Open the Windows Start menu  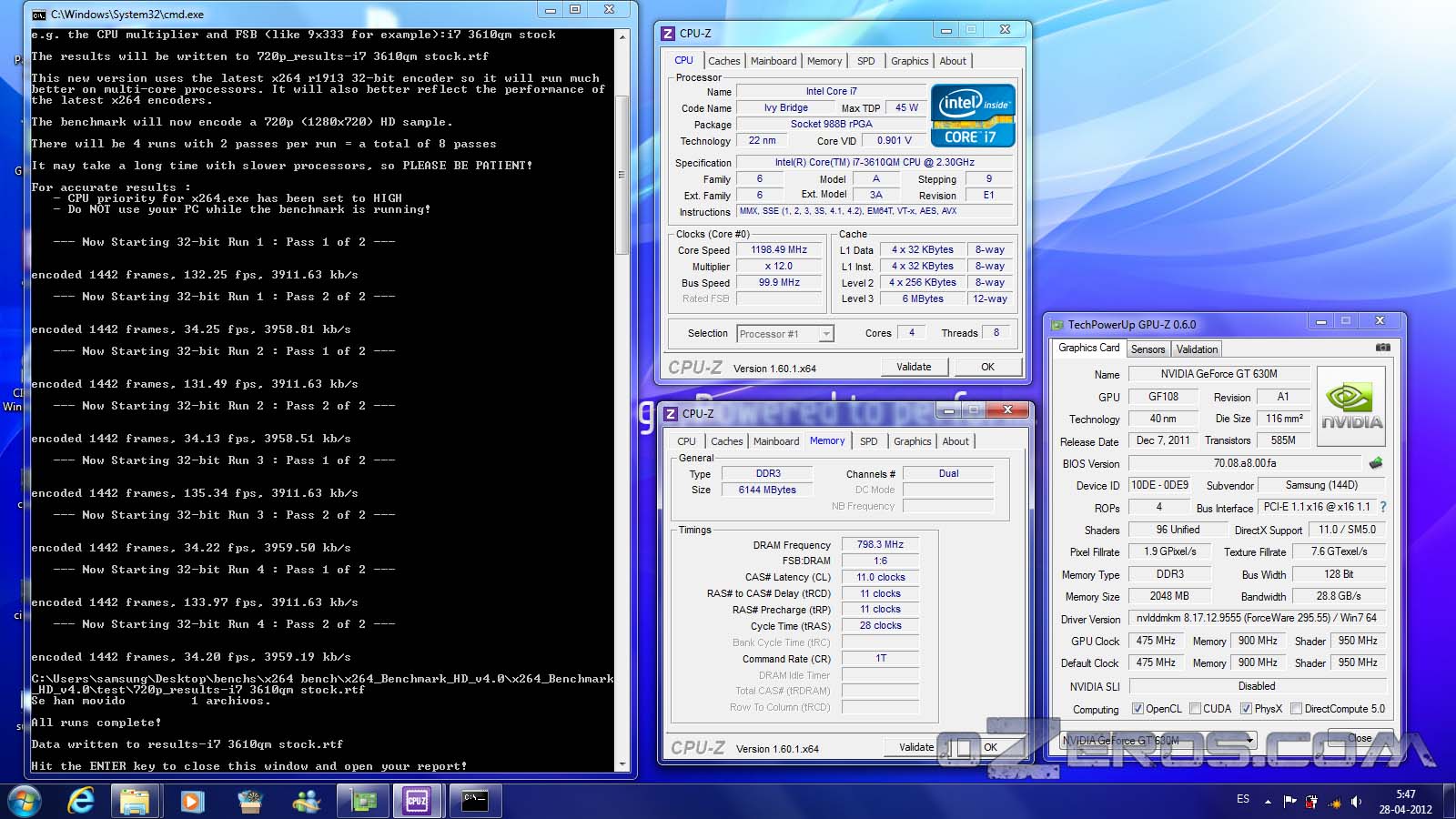[25, 801]
